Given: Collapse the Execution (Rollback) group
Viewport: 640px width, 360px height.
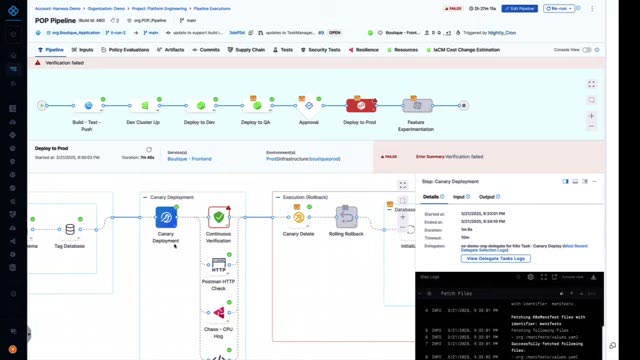Looking at the screenshot, I should tap(278, 197).
